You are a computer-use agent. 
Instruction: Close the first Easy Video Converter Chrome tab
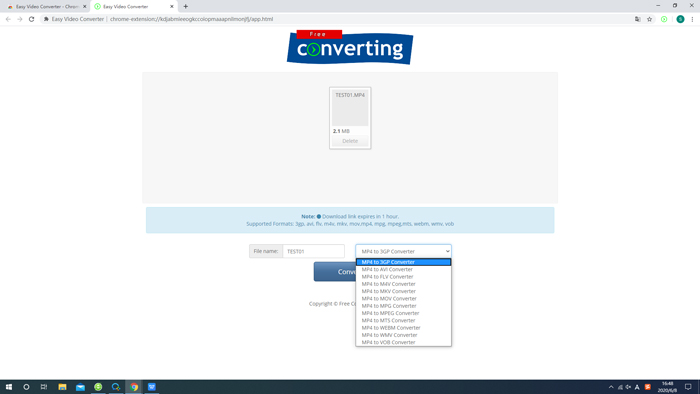[x=84, y=7]
